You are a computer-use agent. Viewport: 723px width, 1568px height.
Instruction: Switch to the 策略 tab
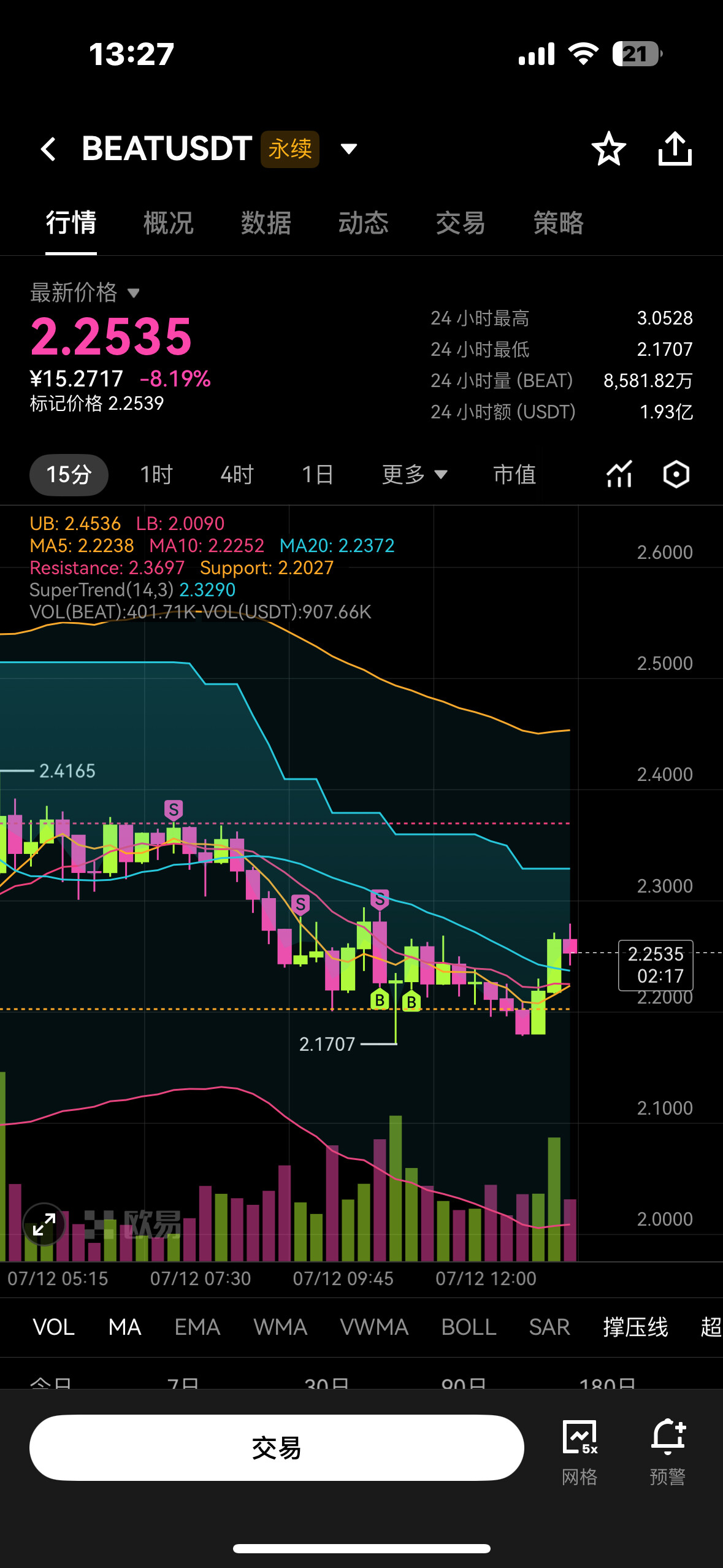pyautogui.click(x=558, y=223)
